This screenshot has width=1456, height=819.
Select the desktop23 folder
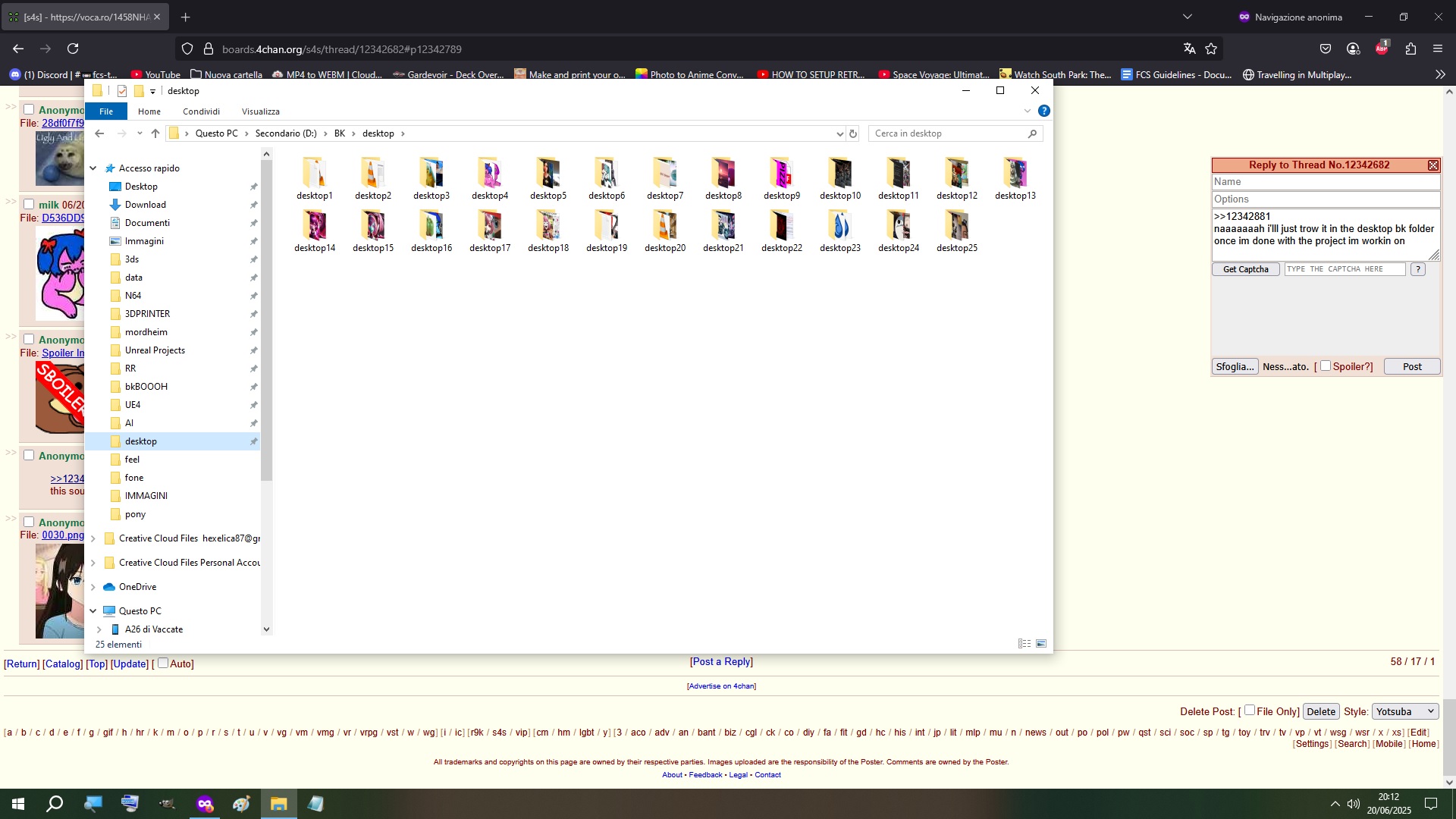pyautogui.click(x=840, y=231)
